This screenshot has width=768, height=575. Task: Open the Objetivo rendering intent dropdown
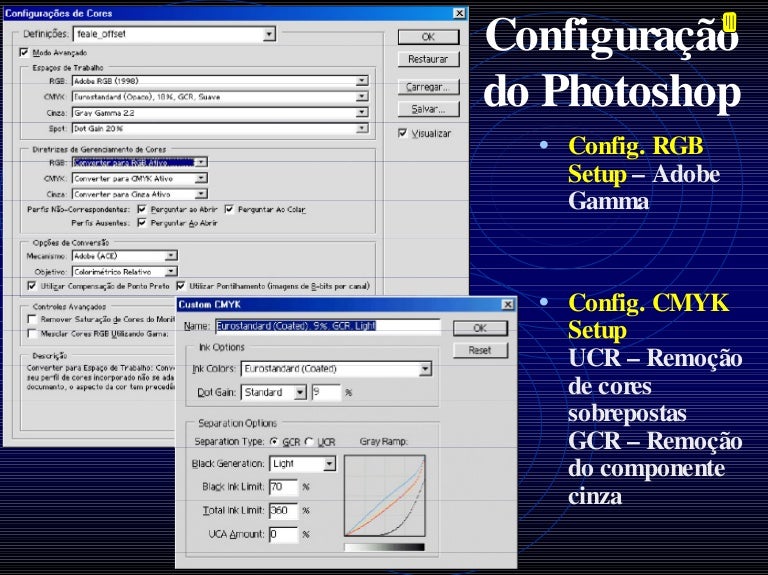[x=171, y=271]
